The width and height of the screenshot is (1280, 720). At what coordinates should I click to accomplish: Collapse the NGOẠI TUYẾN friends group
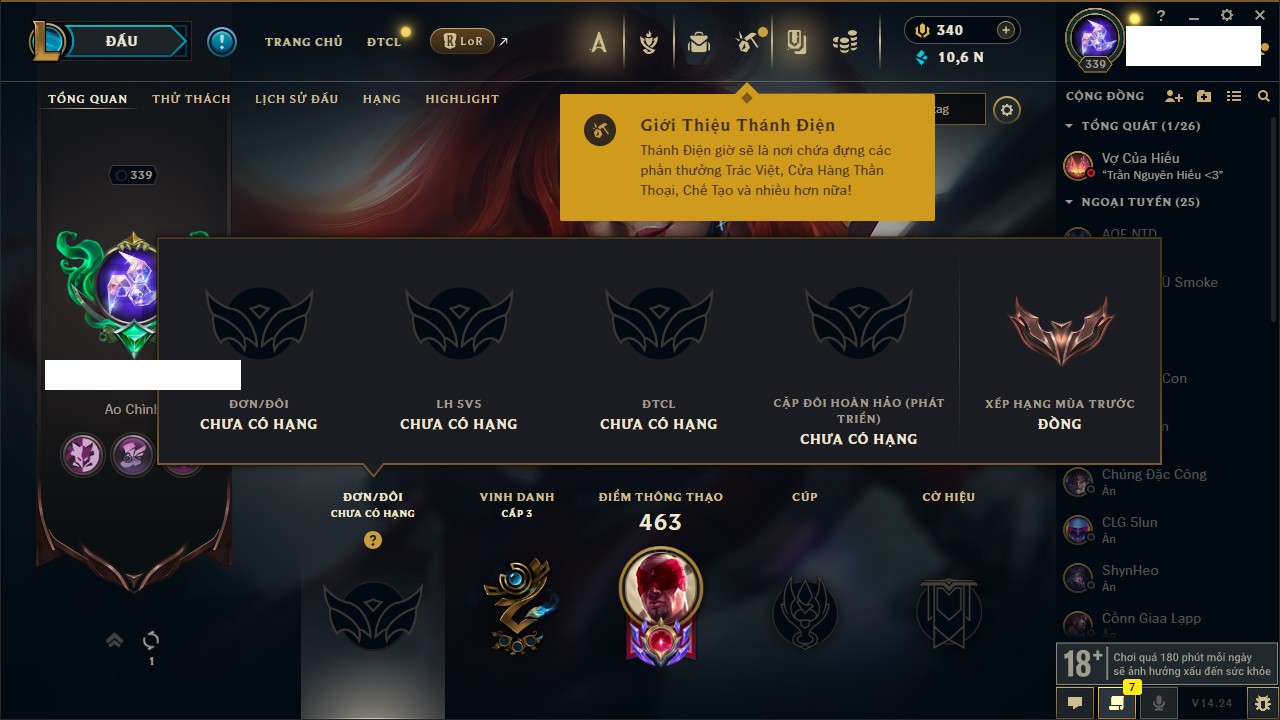tap(1069, 202)
